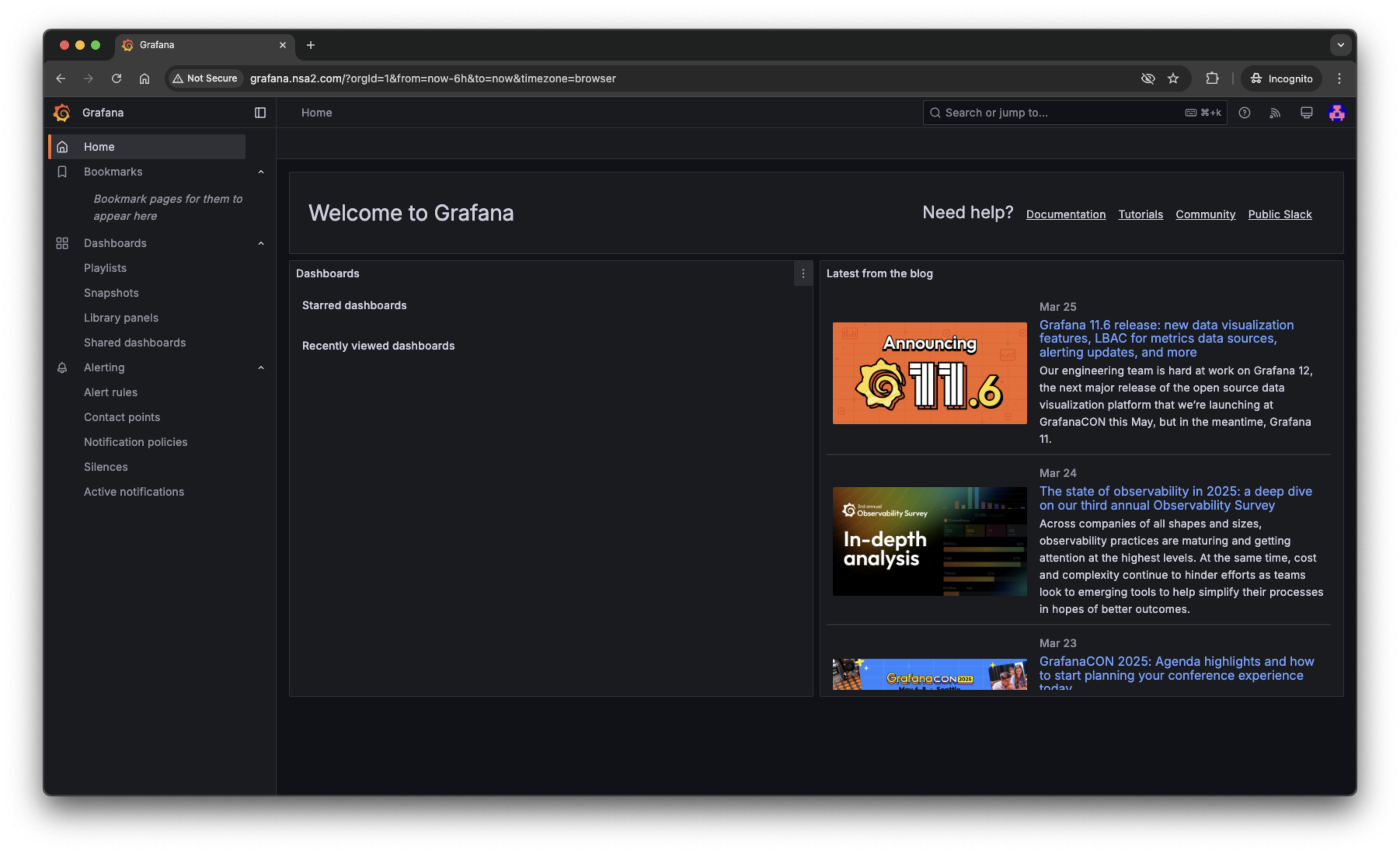This screenshot has width=1400, height=853.
Task: Click the Alerting label in sidebar
Action: 104,368
